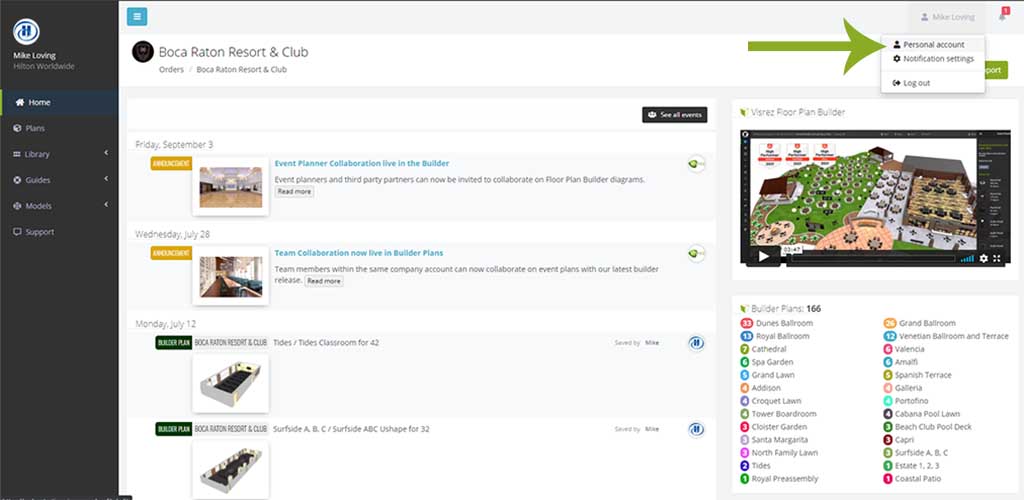Click the Visrez icon on Event Planner announcement
This screenshot has height=500, width=1024.
point(696,164)
